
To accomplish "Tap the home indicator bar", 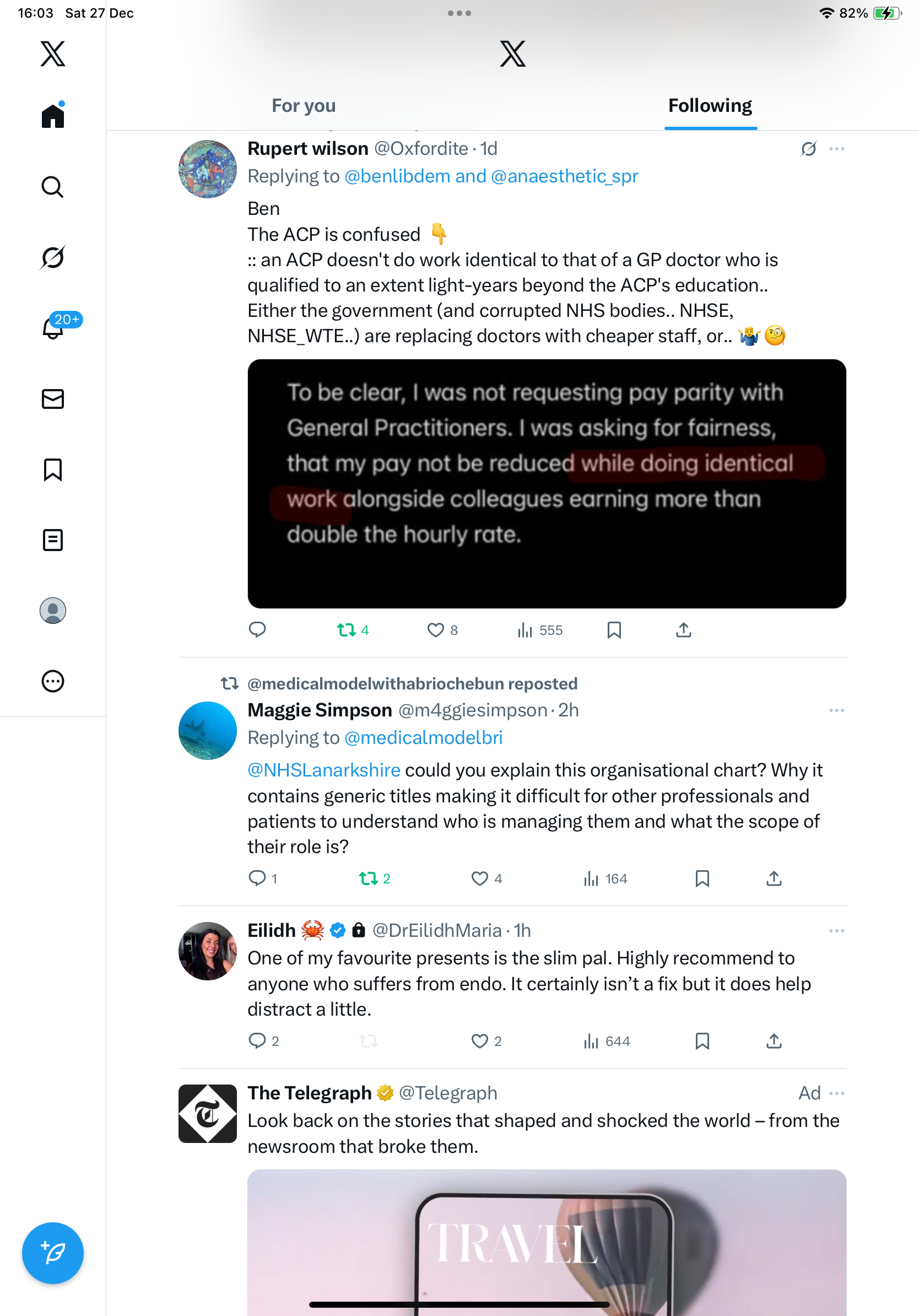I will 459,1304.
